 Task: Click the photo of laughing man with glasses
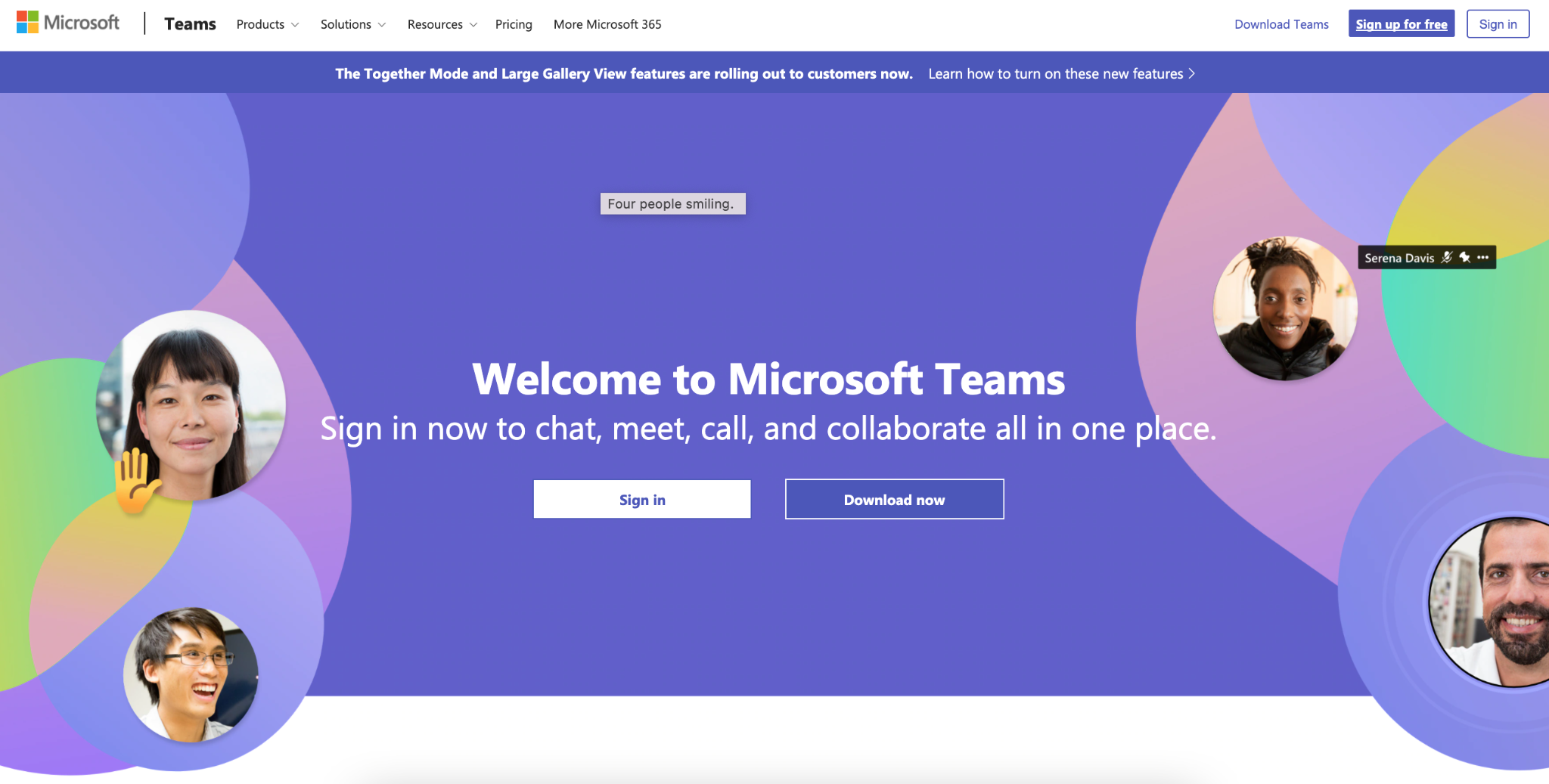[x=191, y=674]
